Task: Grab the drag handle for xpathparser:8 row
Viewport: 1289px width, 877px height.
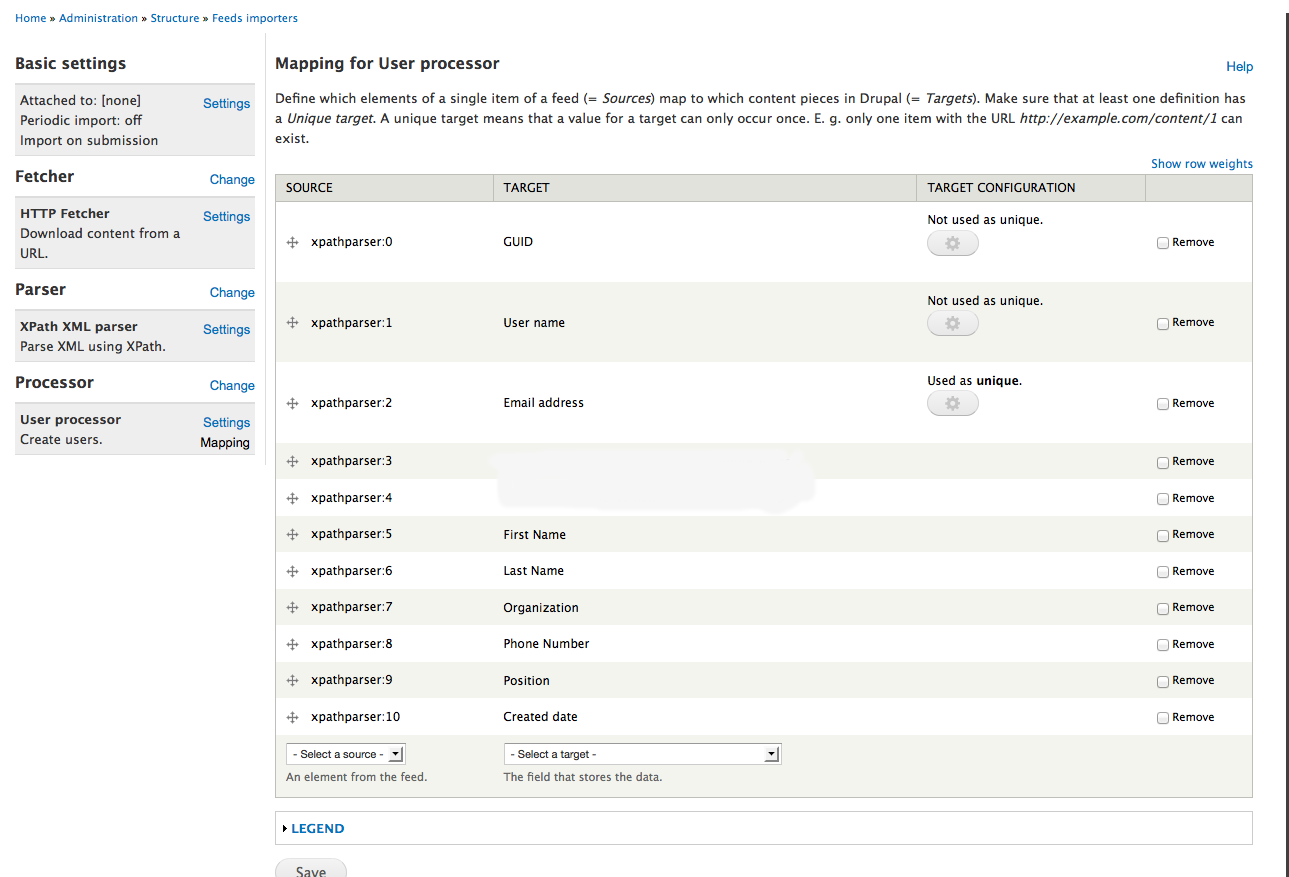Action: point(293,644)
